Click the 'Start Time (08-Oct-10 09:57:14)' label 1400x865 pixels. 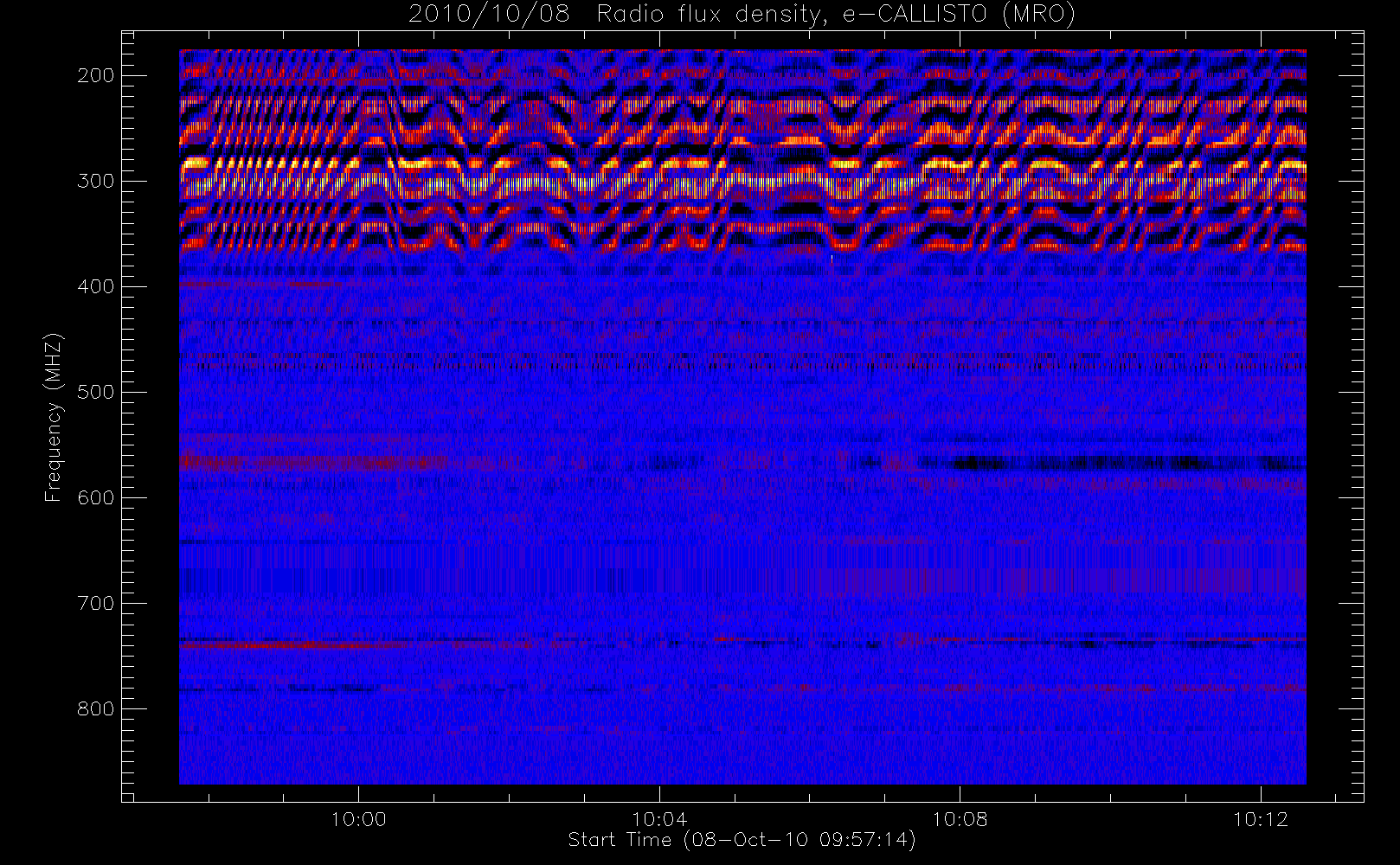742,840
